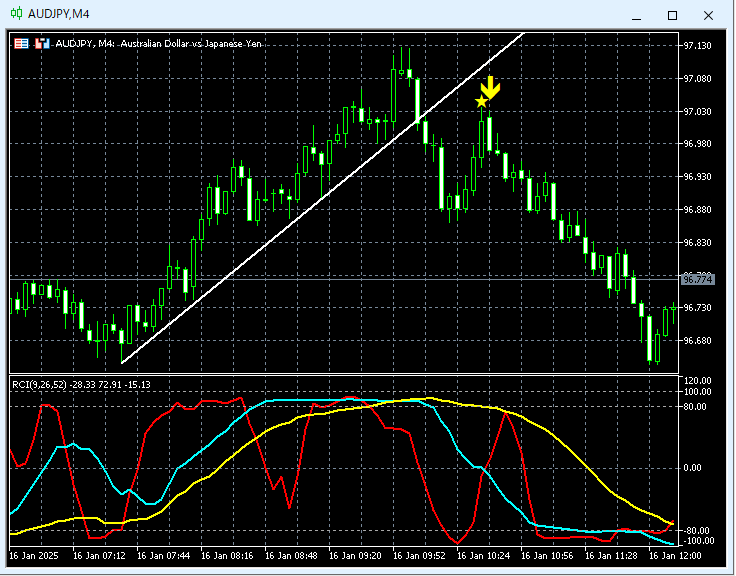Click the 16 Jan 10:24 time label

point(483,556)
